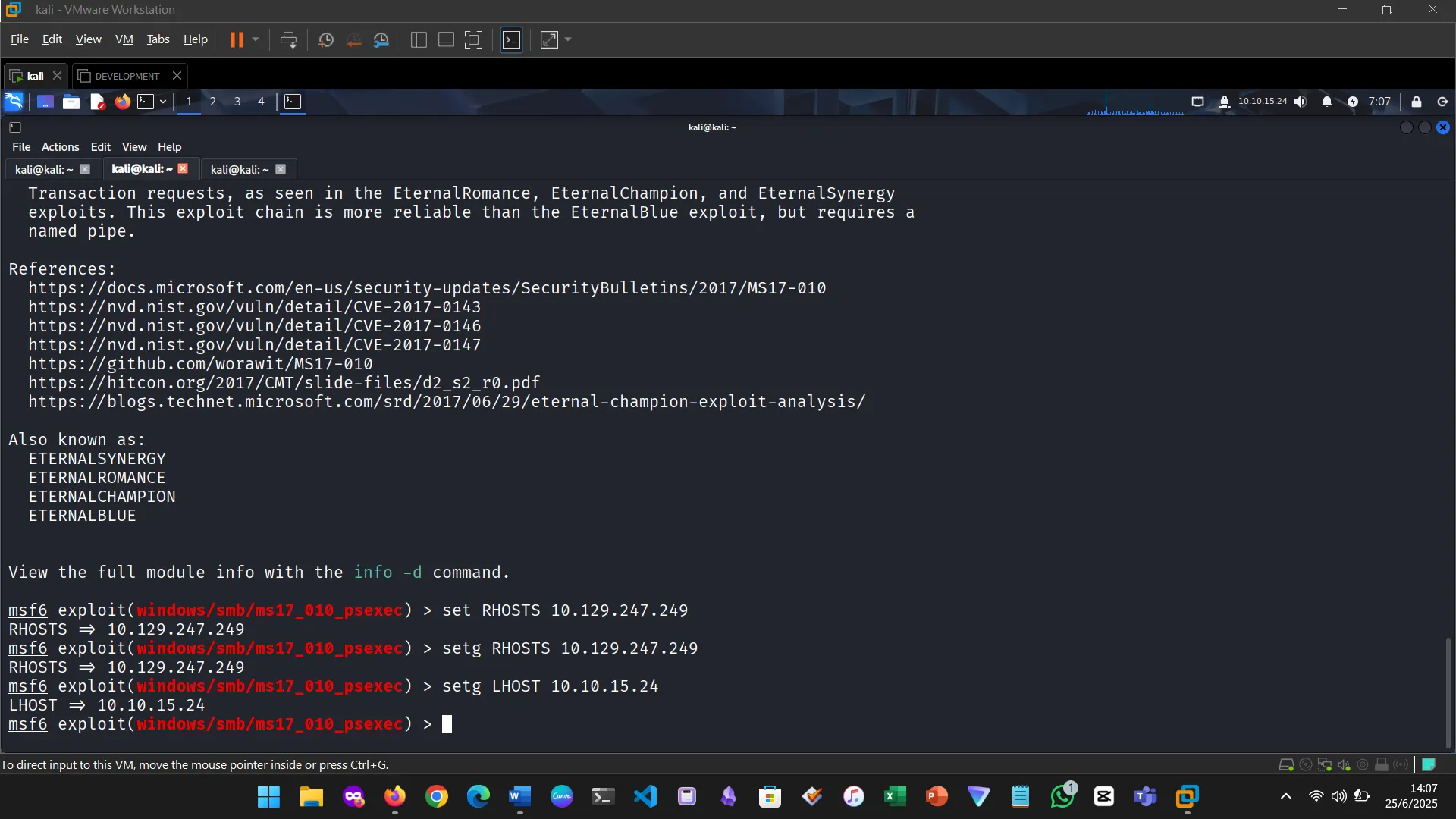
Task: Switch to workspace 3
Action: pos(237,102)
